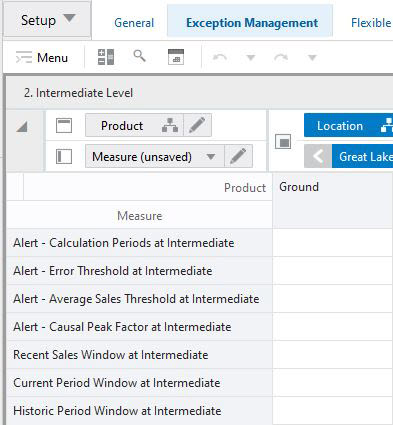Click the pencil edit icon for Product
Viewport: 393px width, 425px height.
(x=197, y=125)
